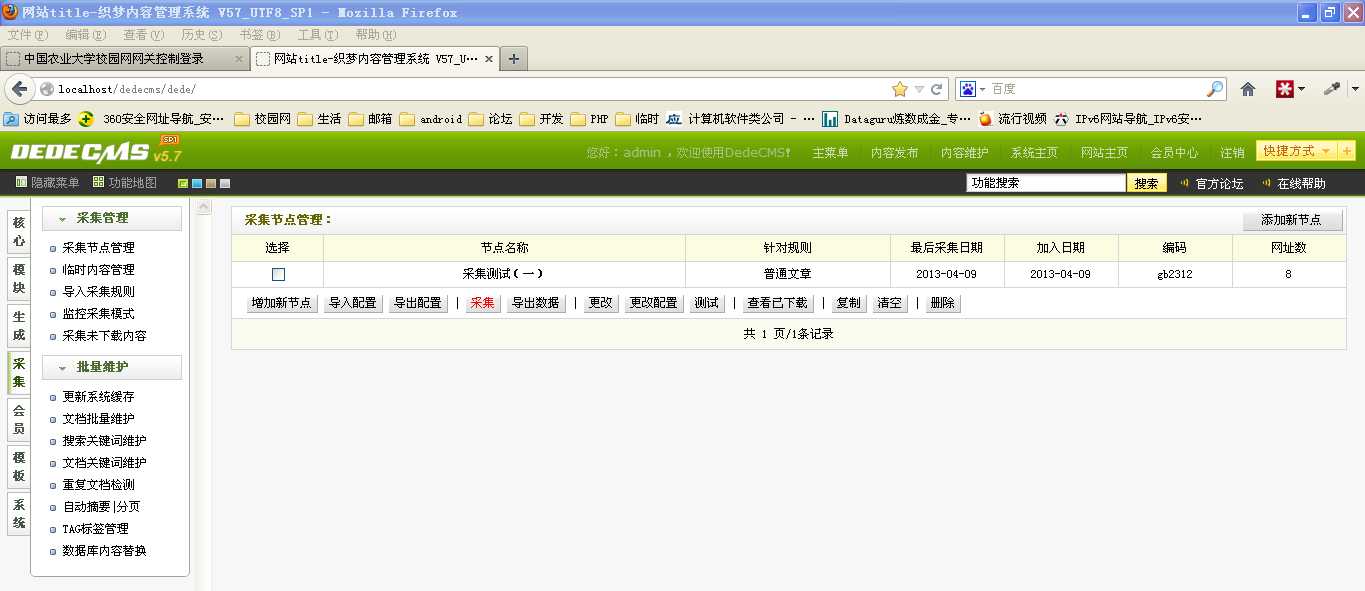The image size is (1365, 591).
Task: Open the 官方论坛 link
Action: coord(1219,183)
